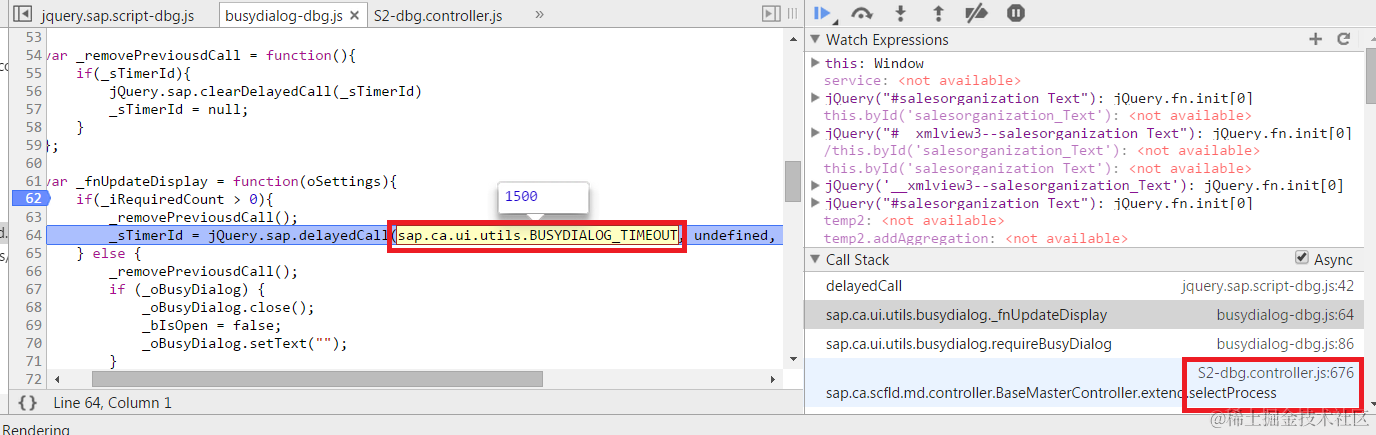Click jQuery.sap.clearDelayedCall code line
The image size is (1376, 435).
coord(266,91)
